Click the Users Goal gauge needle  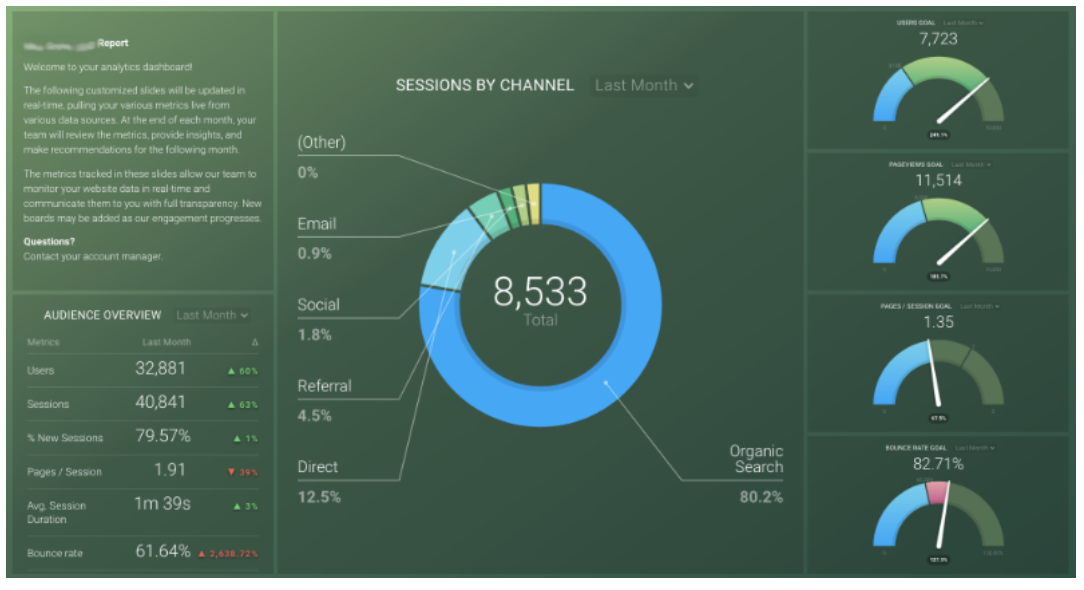point(962,100)
